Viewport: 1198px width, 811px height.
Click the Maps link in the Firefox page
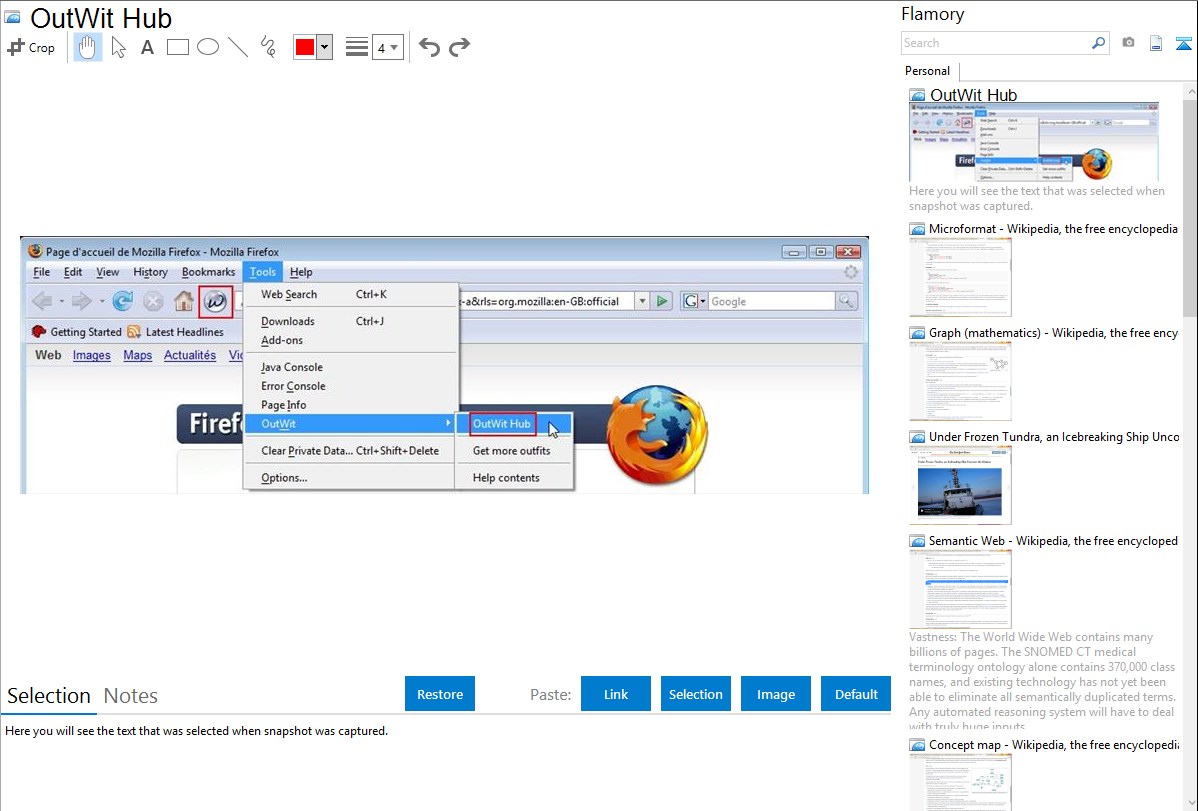point(138,355)
